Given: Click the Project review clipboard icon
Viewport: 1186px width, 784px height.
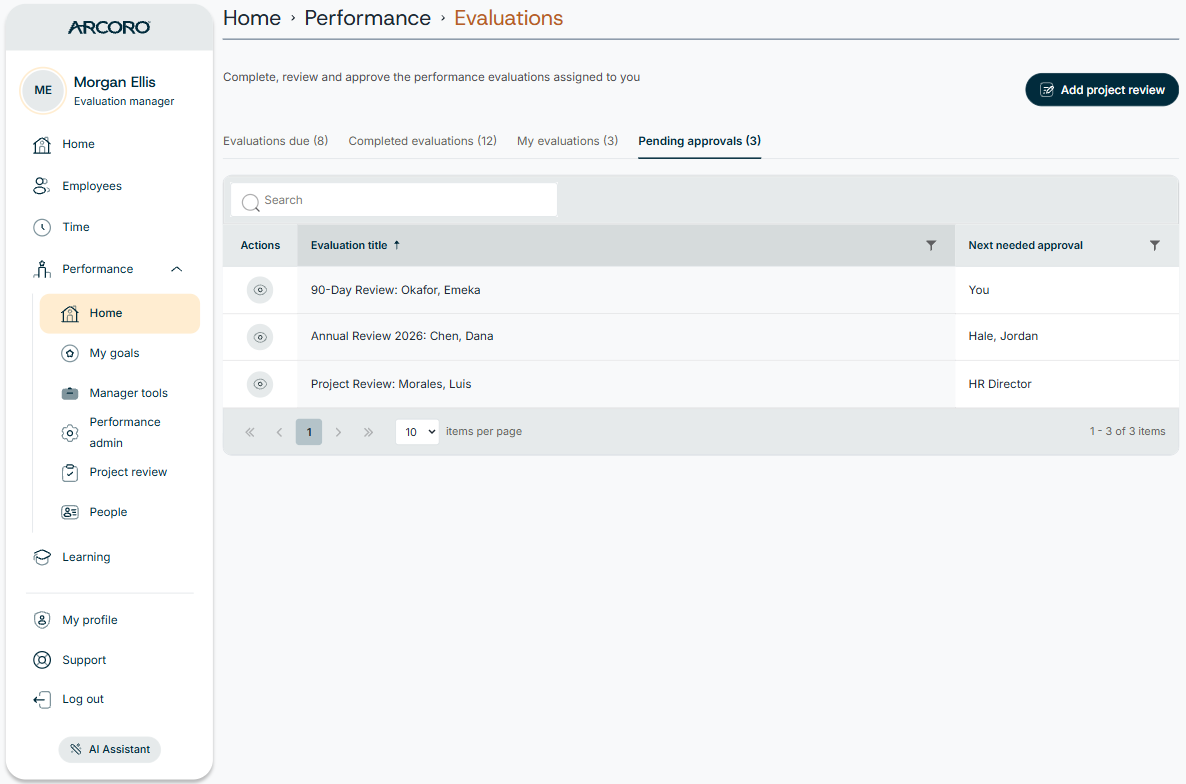Looking at the screenshot, I should 70,473.
